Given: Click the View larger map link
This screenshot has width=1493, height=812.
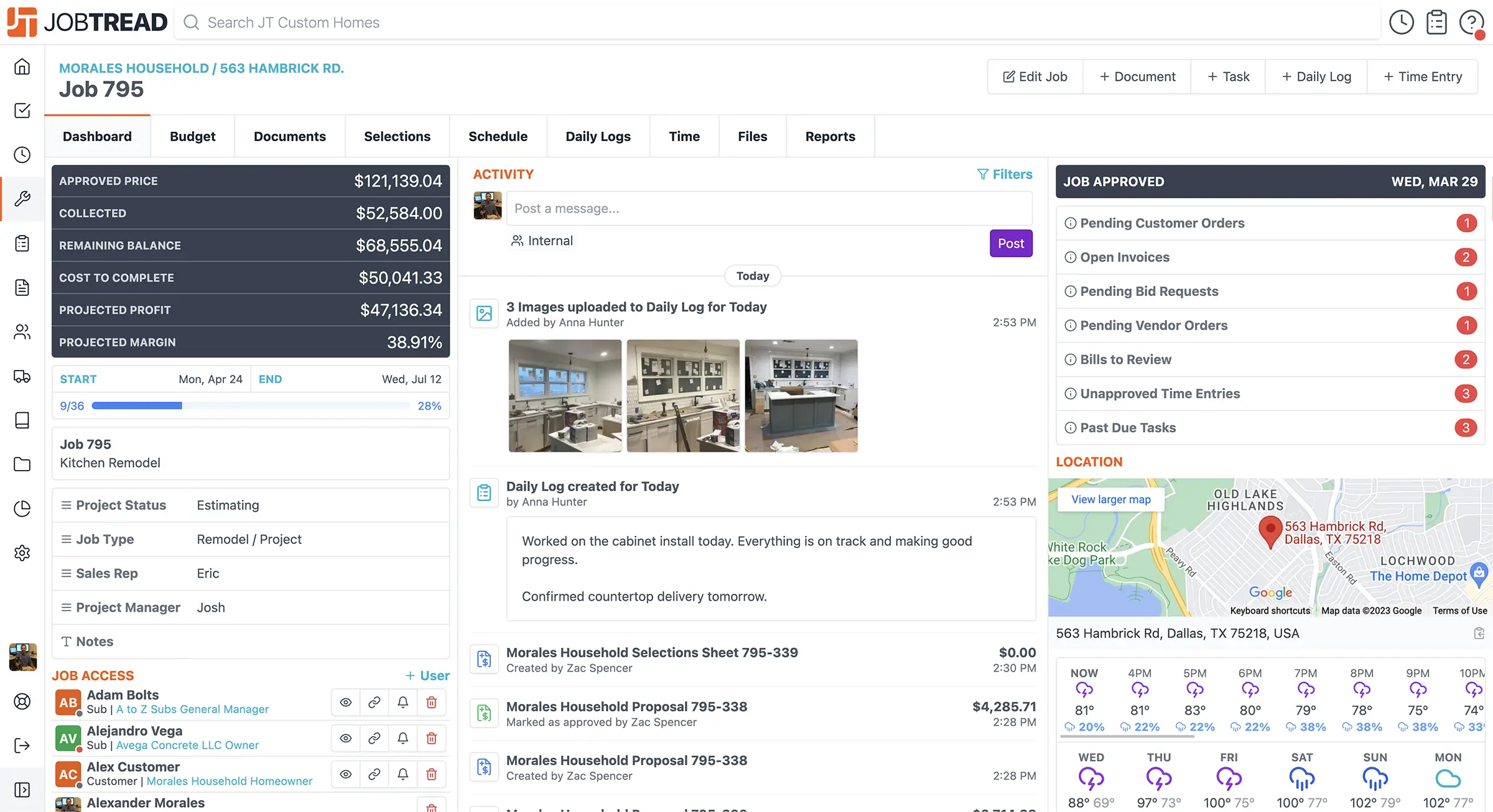Looking at the screenshot, I should 1110,500.
